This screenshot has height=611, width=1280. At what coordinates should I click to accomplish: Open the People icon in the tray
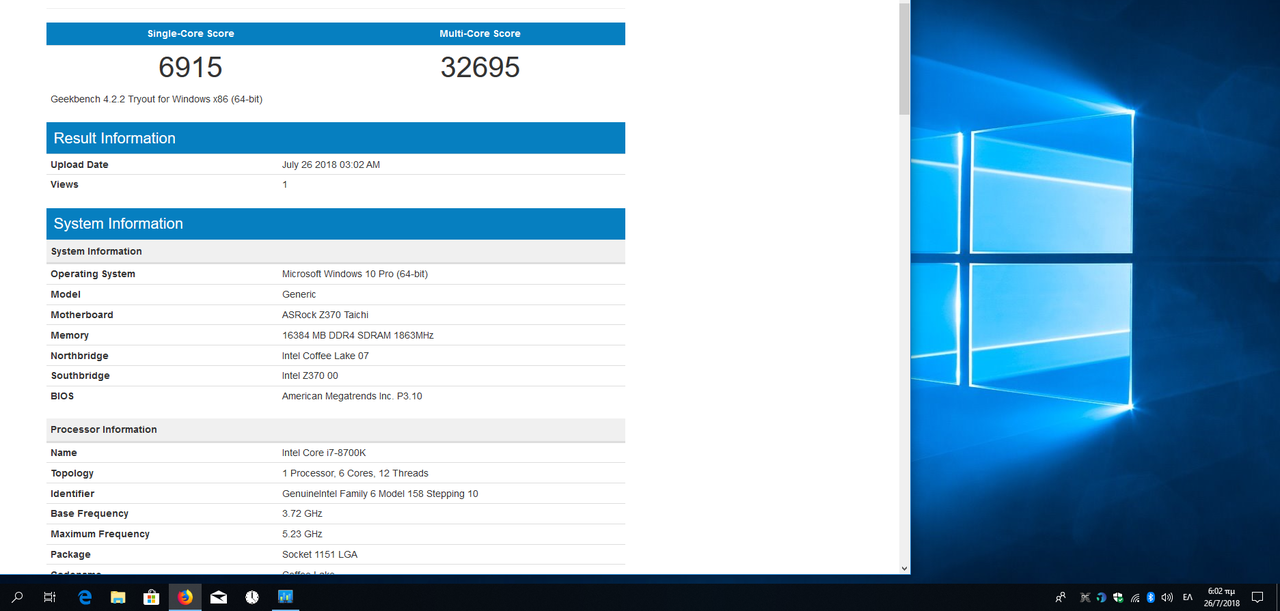(x=1060, y=597)
